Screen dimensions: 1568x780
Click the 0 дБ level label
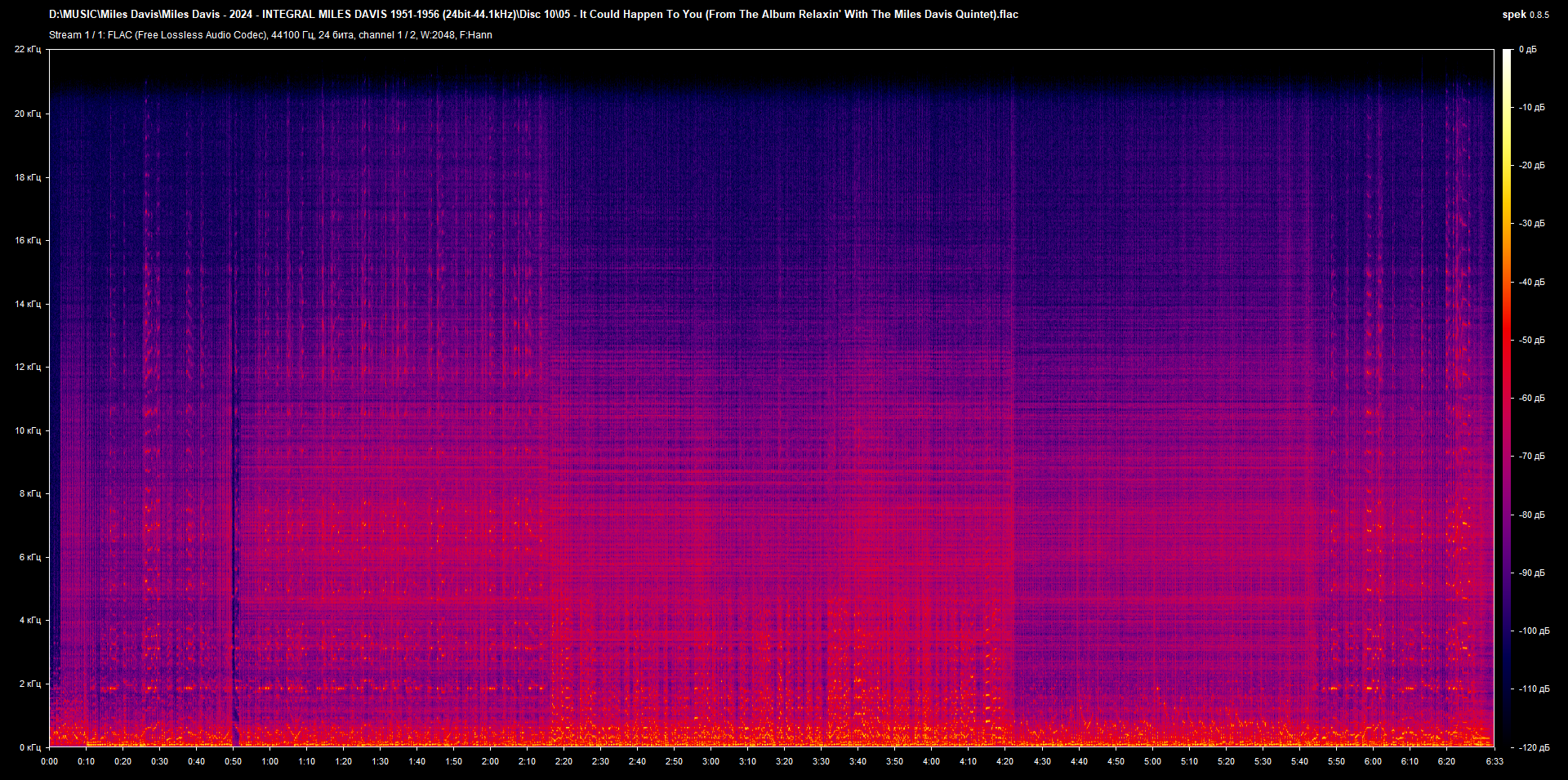point(1528,49)
